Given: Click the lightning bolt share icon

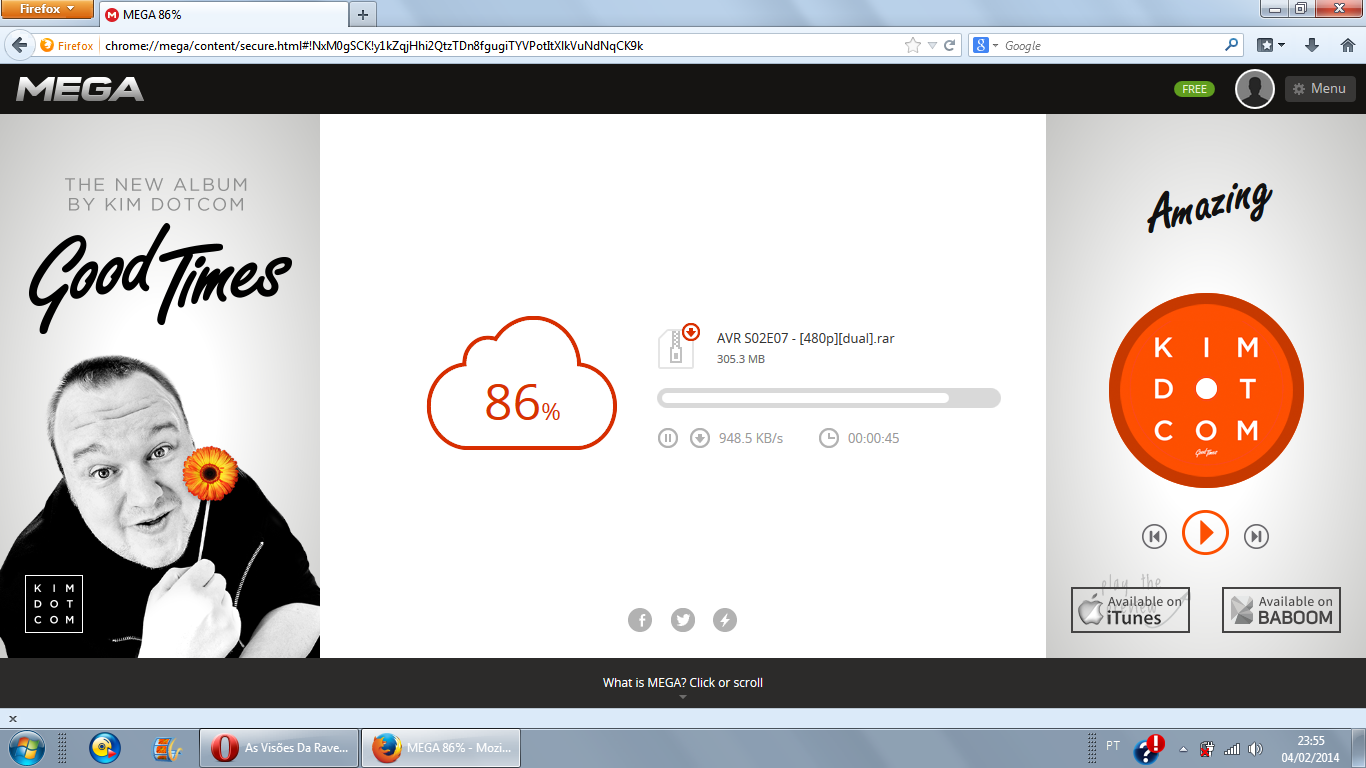Looking at the screenshot, I should pyautogui.click(x=725, y=620).
